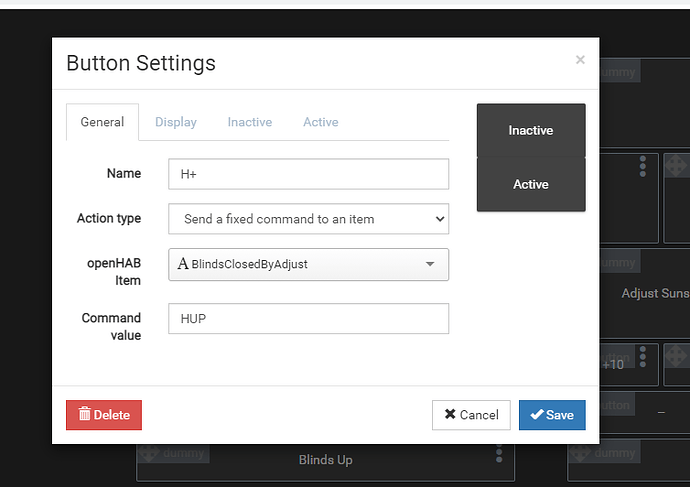This screenshot has width=690, height=487.
Task: Open the Blinds Up widget ellipsis menu
Action: click(x=499, y=454)
